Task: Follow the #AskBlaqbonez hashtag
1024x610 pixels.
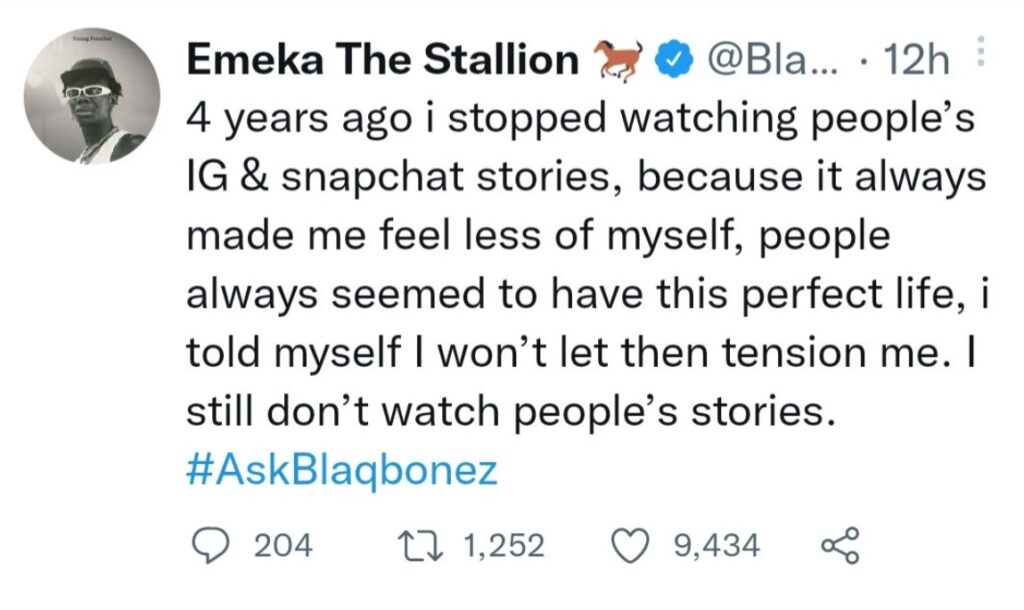Action: pos(341,470)
